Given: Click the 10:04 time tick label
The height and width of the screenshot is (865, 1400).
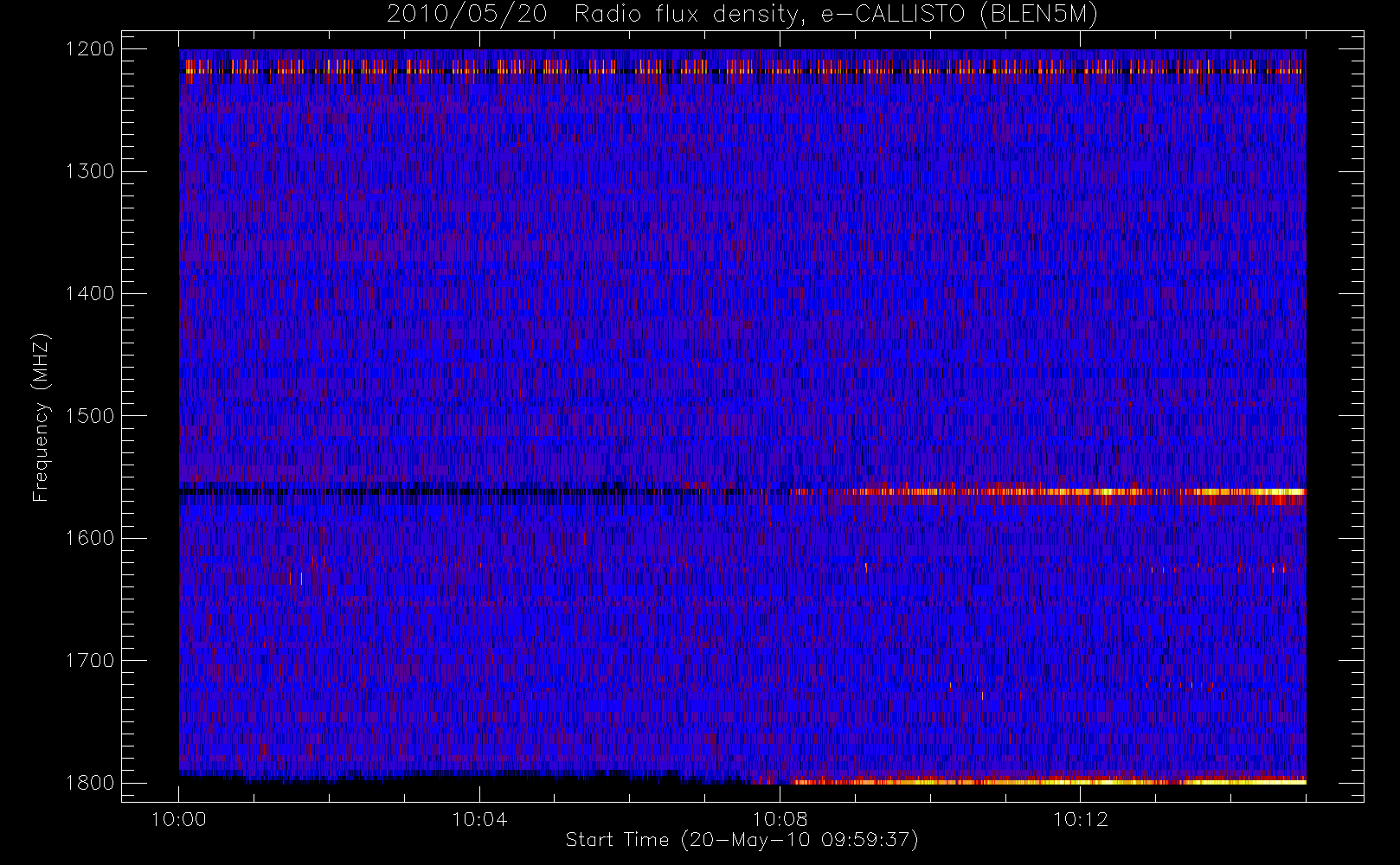Looking at the screenshot, I should (479, 819).
